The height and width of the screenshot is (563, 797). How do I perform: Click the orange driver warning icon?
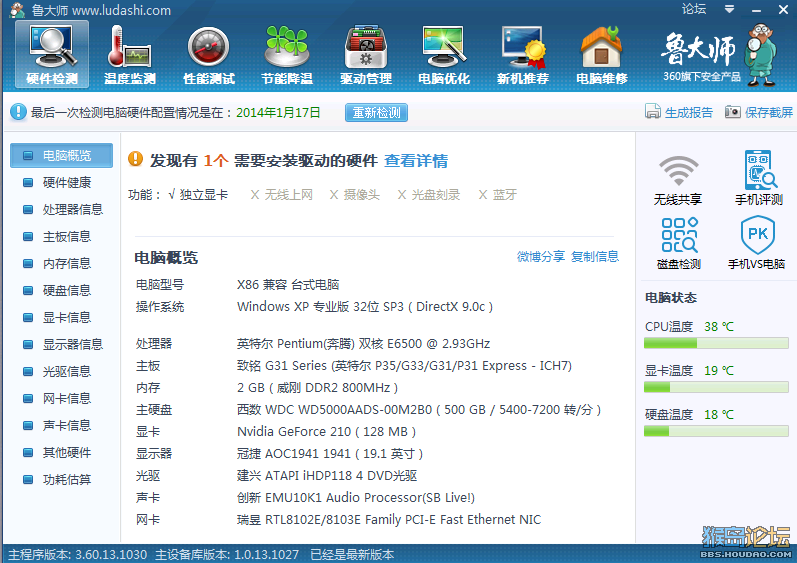(135, 159)
